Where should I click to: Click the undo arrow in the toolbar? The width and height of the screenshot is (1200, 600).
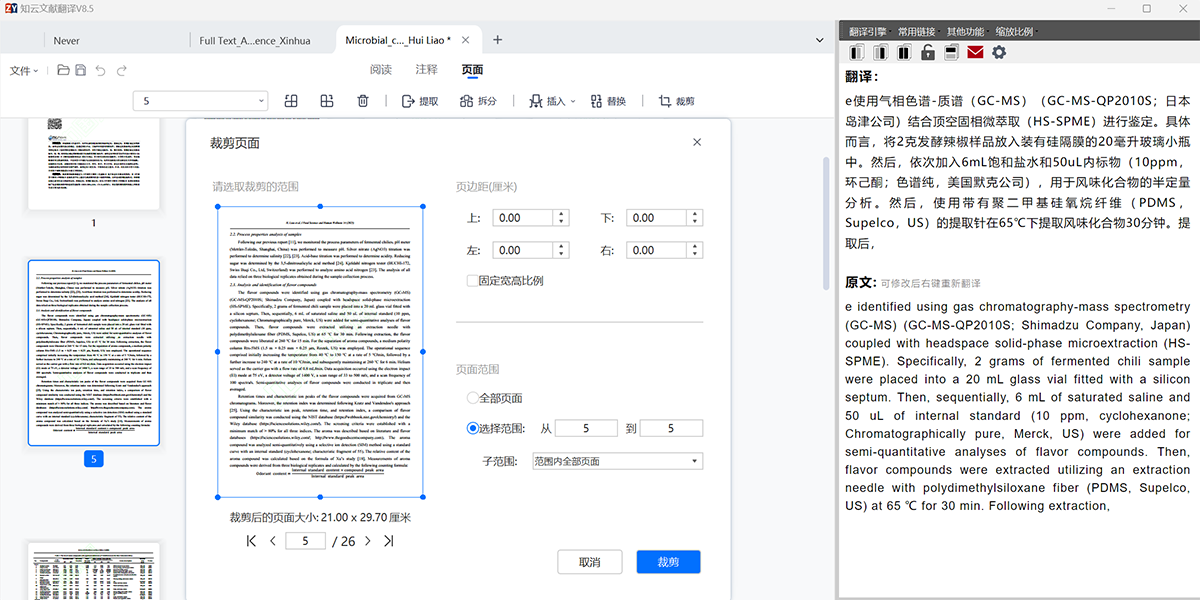[x=98, y=70]
